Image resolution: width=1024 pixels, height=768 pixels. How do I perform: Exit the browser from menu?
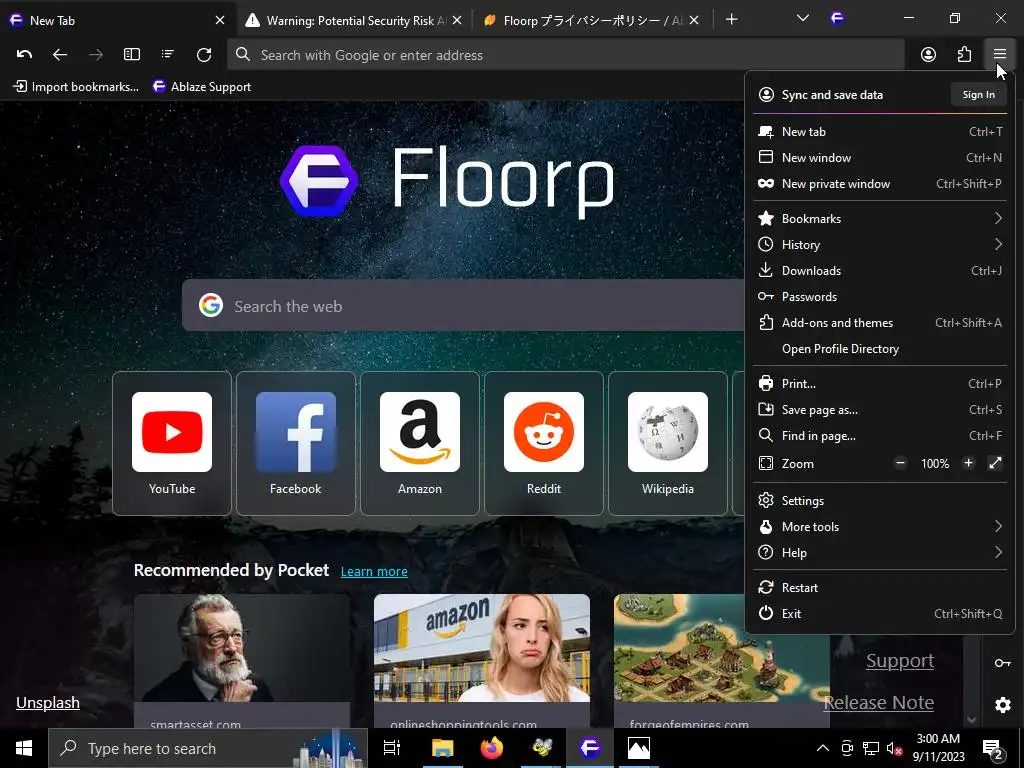[x=880, y=613]
